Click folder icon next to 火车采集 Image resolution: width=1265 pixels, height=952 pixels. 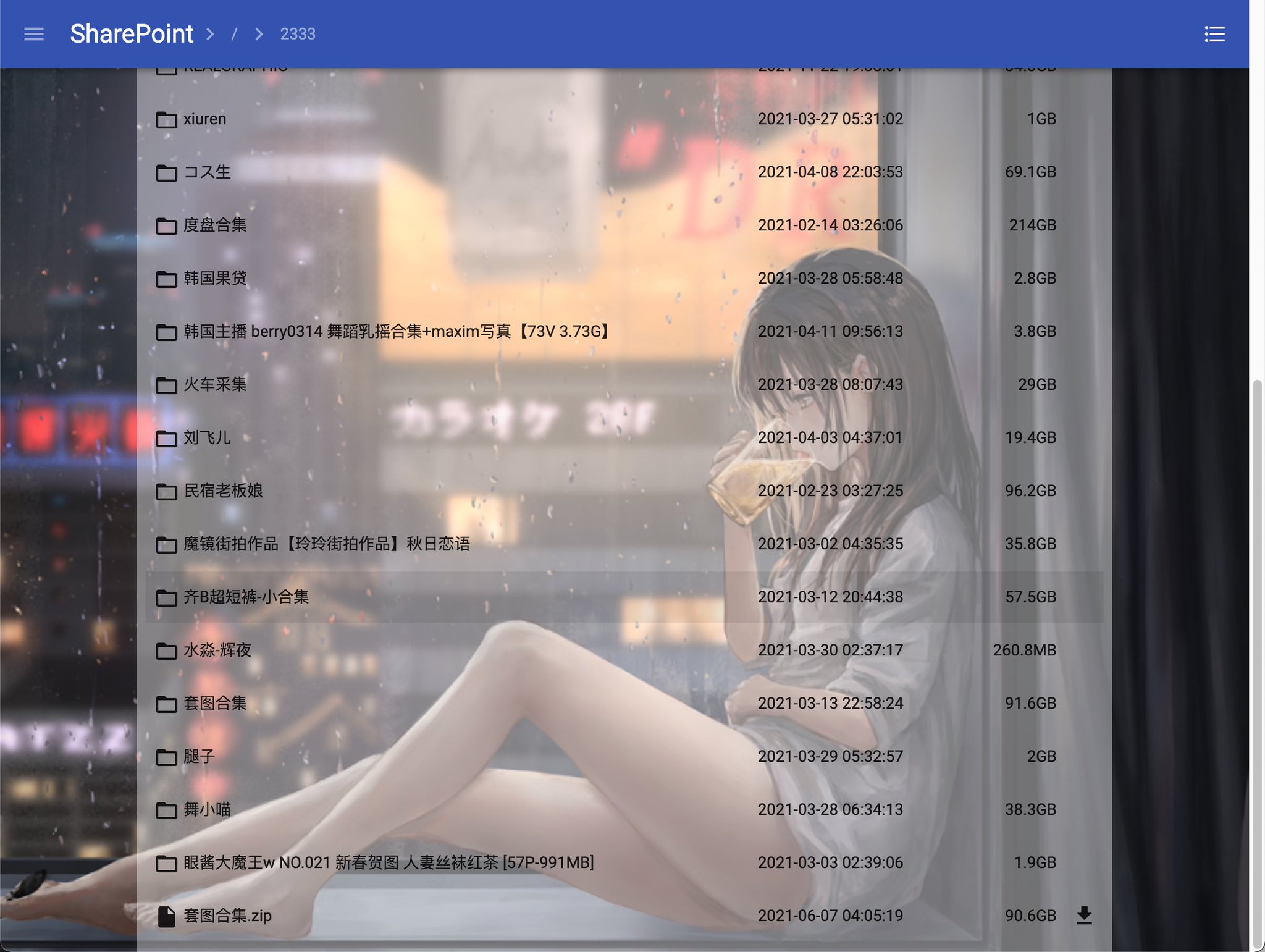coord(166,385)
